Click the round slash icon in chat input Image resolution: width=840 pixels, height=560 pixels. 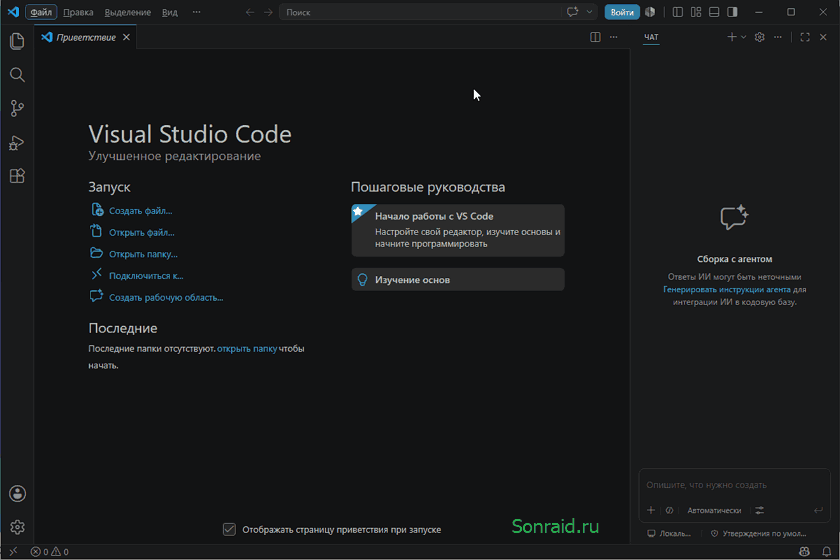(x=669, y=510)
